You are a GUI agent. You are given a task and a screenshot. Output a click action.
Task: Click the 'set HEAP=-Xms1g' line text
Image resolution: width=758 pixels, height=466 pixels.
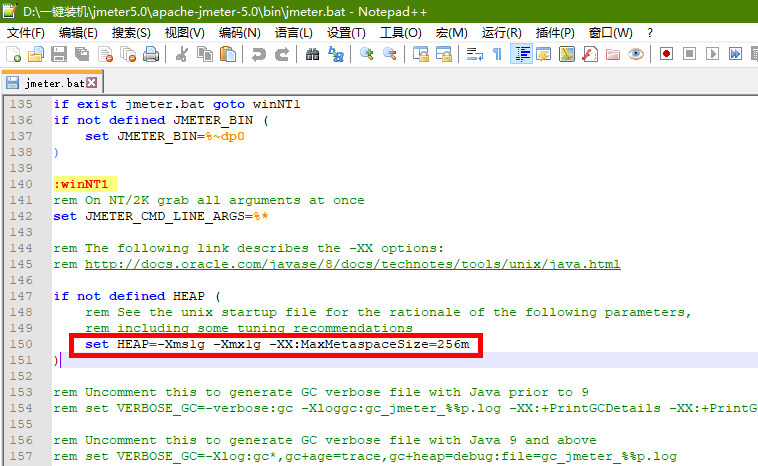point(277,344)
